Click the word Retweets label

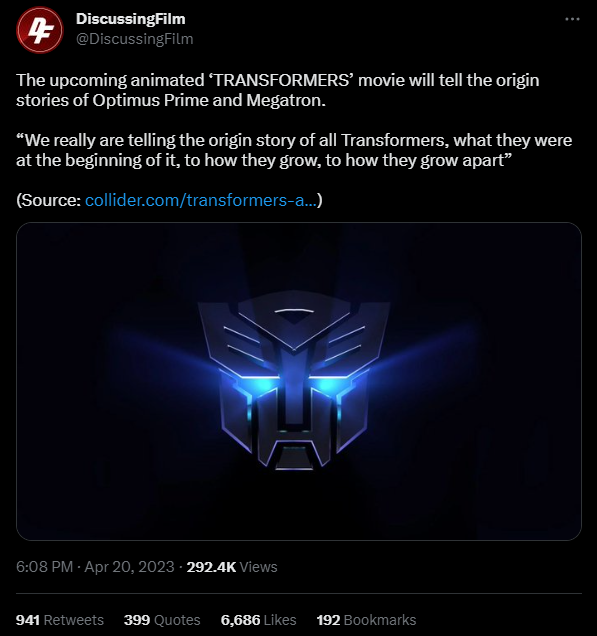tap(73, 620)
